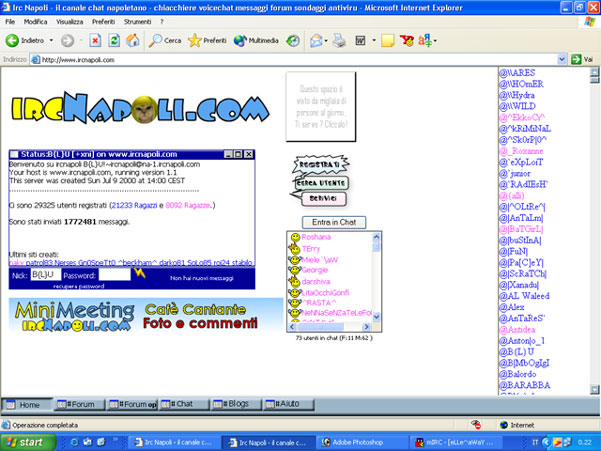The image size is (601, 451).
Task: Click the Entra in Chat button
Action: click(x=334, y=222)
